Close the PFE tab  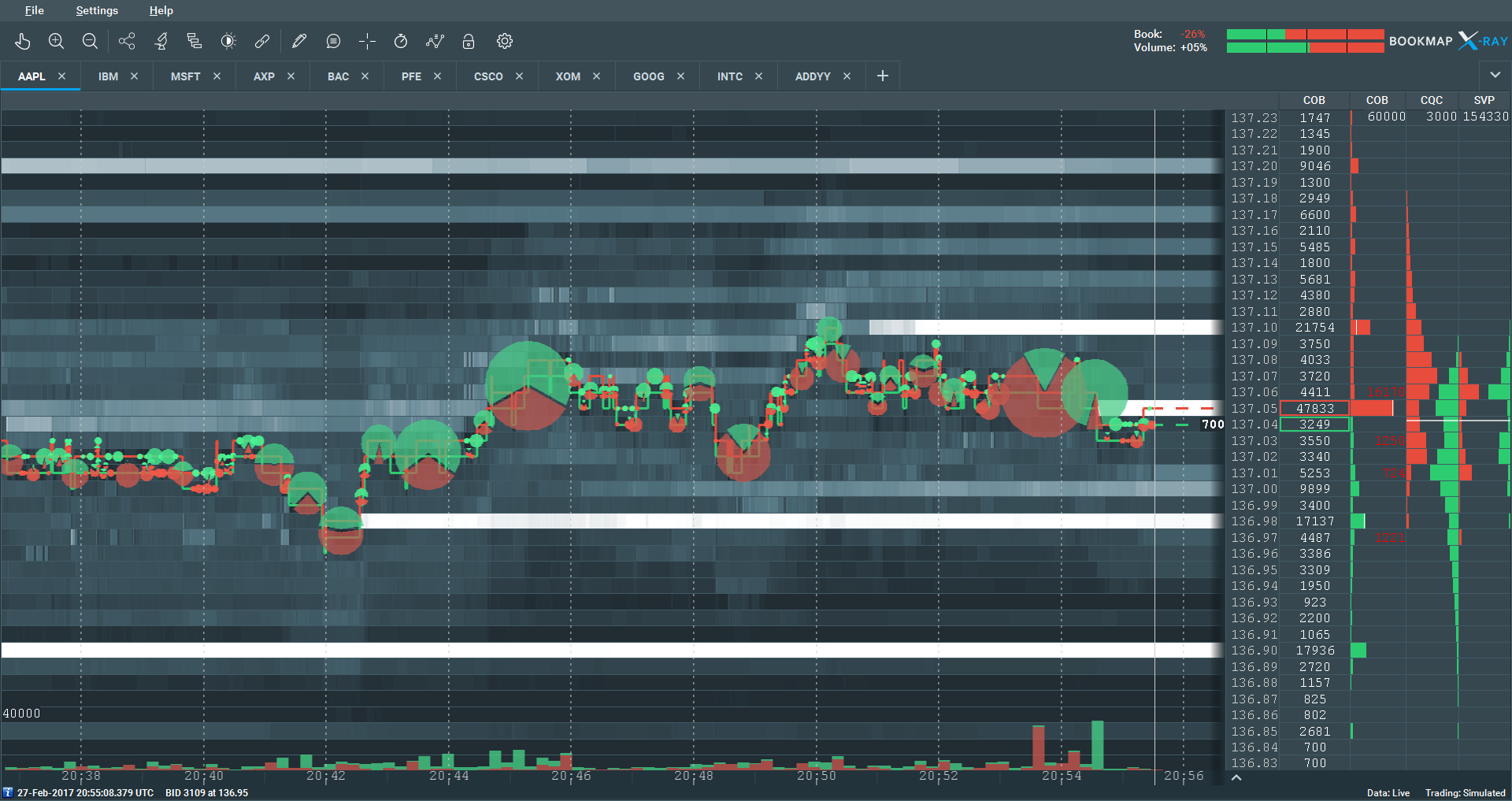[437, 76]
